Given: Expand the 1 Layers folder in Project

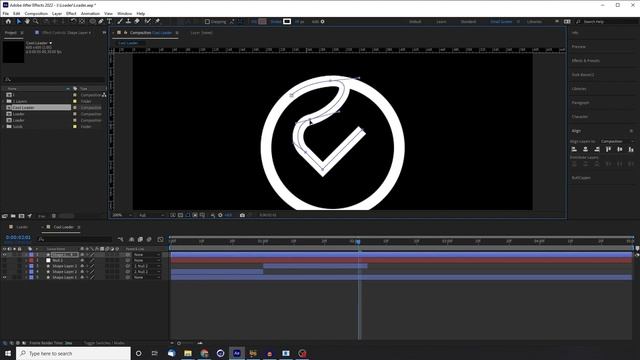Looking at the screenshot, I should (x=4, y=101).
